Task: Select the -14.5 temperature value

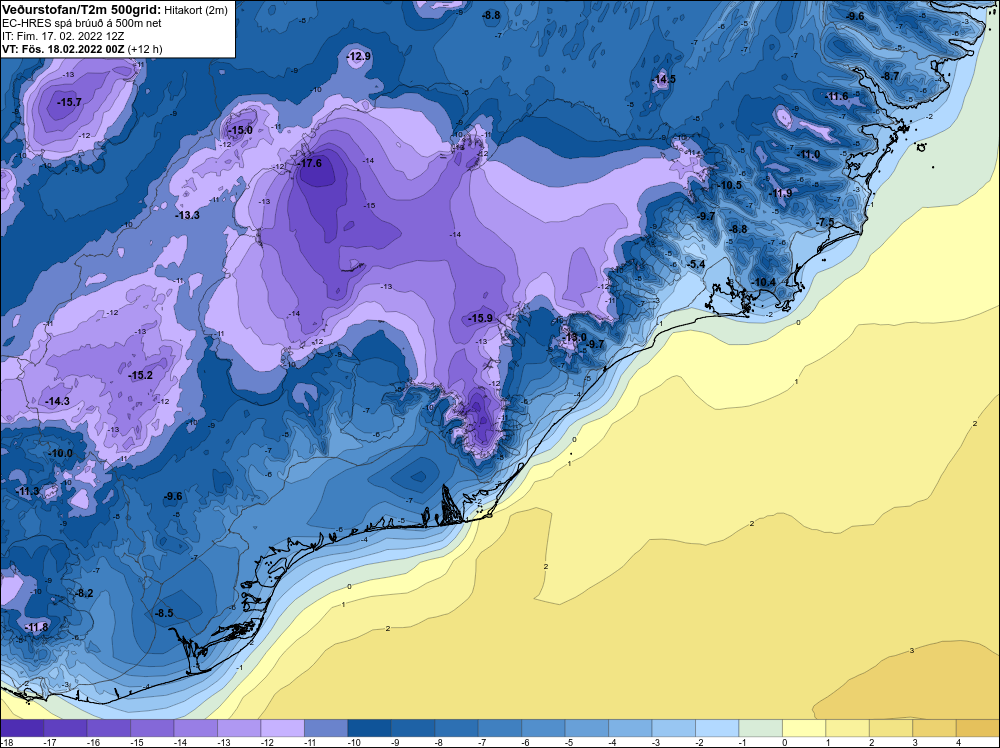Action: (664, 79)
